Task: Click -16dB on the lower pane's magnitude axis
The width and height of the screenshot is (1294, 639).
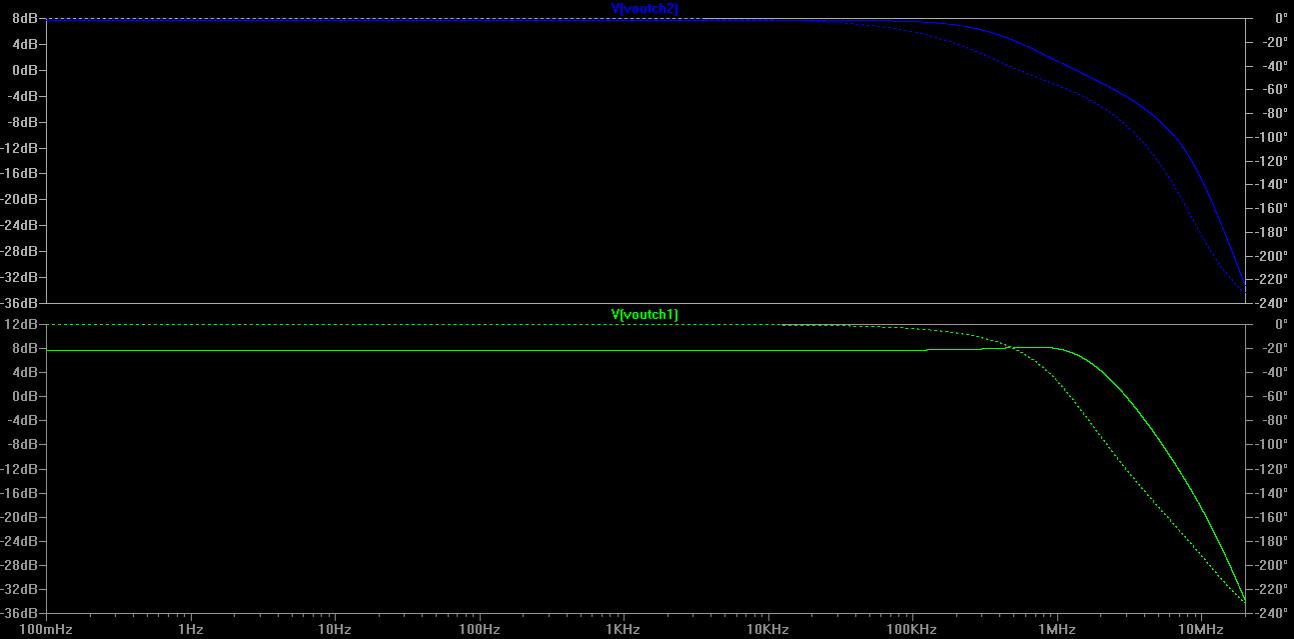Action: (21, 493)
